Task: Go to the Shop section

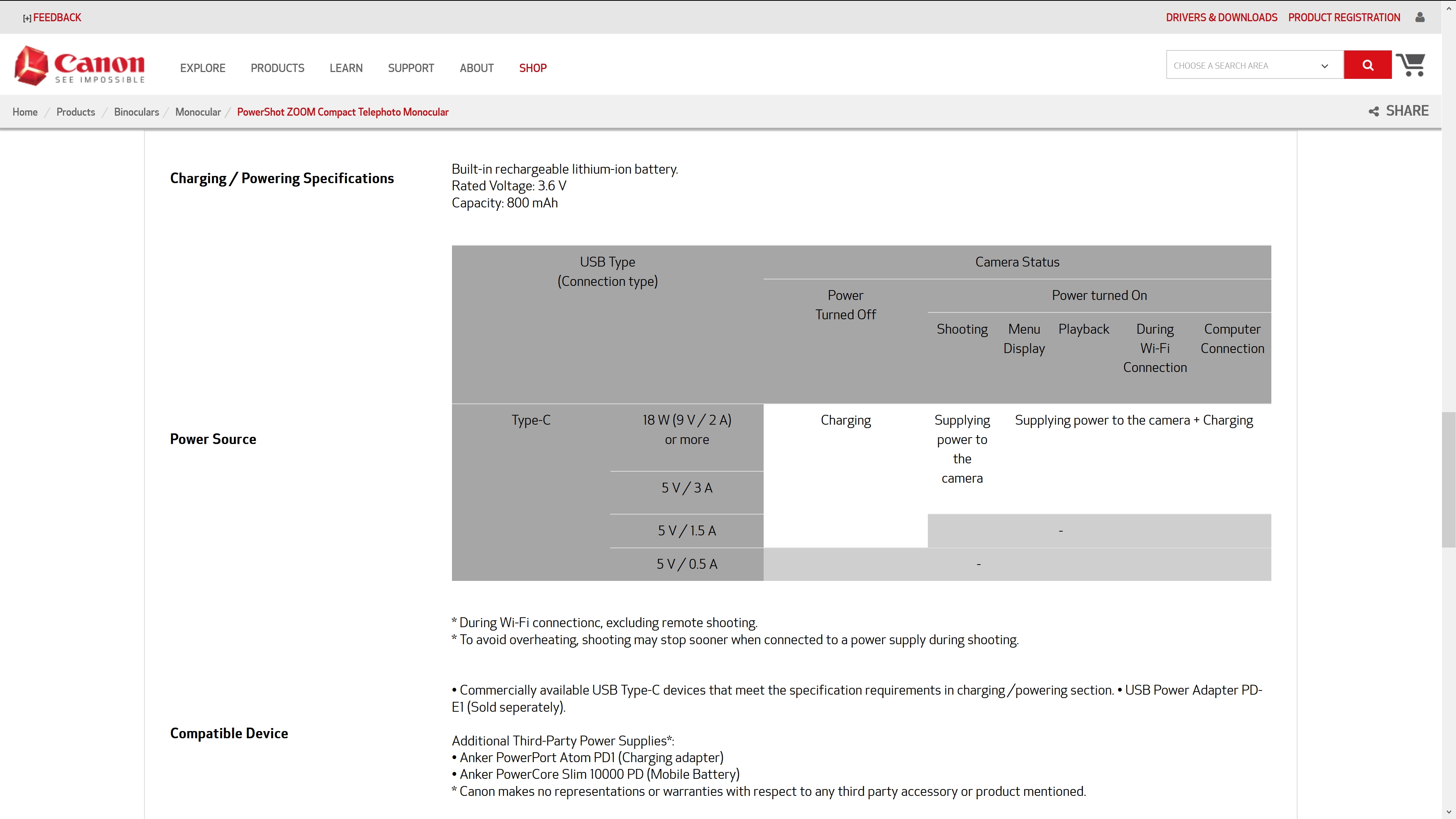Action: coord(532,68)
